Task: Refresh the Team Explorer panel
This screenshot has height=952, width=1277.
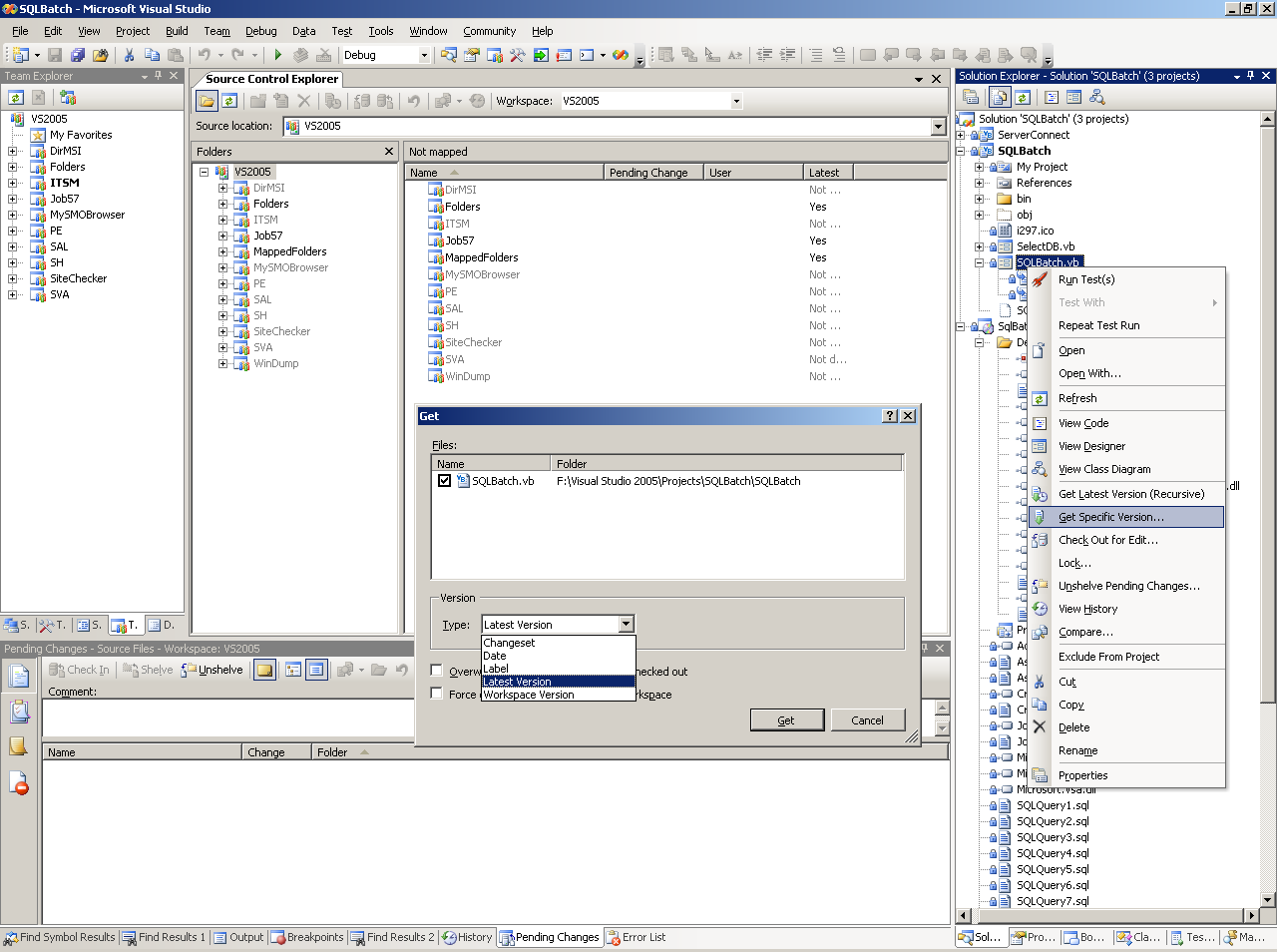Action: click(16, 97)
